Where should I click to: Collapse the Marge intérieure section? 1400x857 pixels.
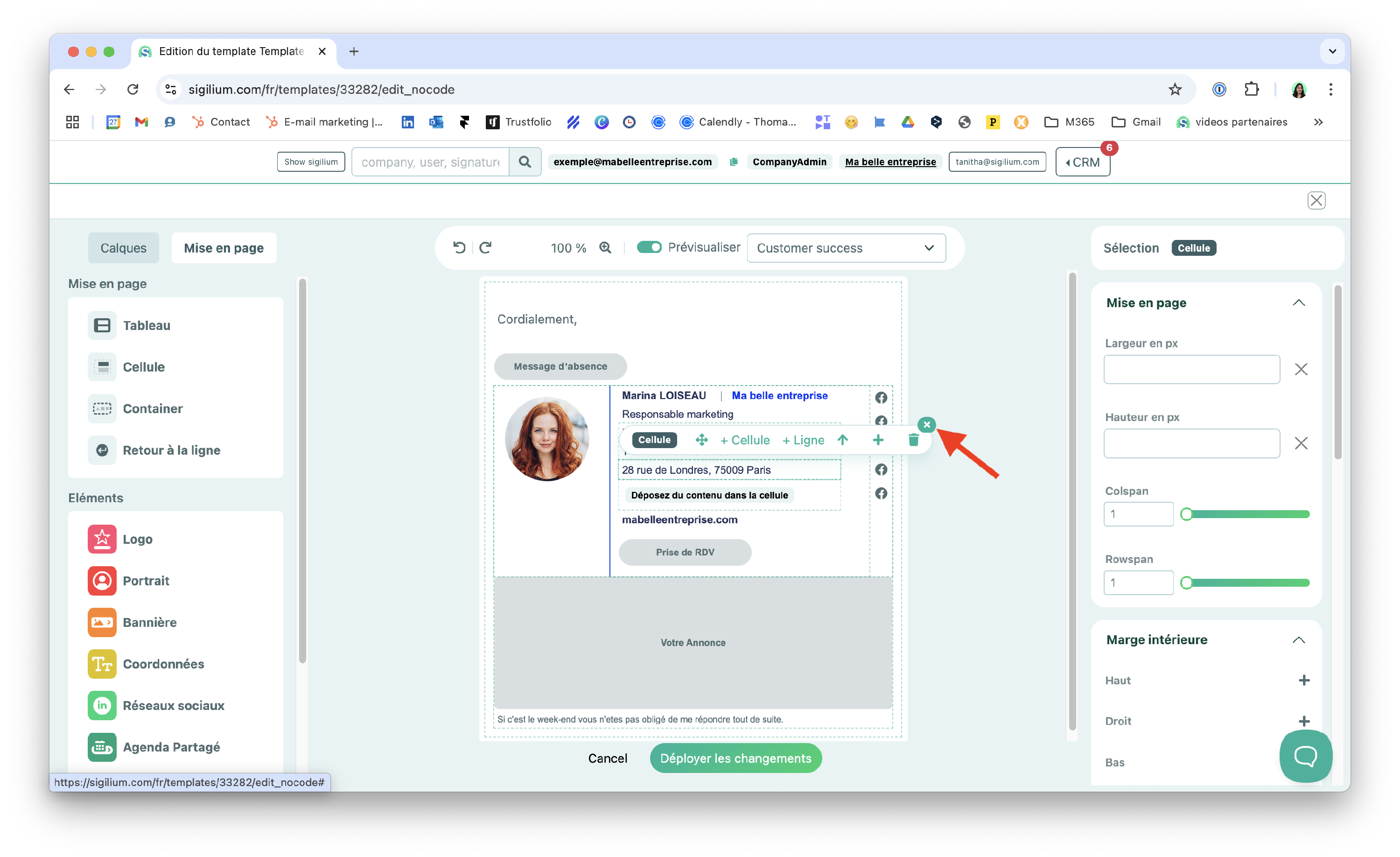(x=1298, y=640)
